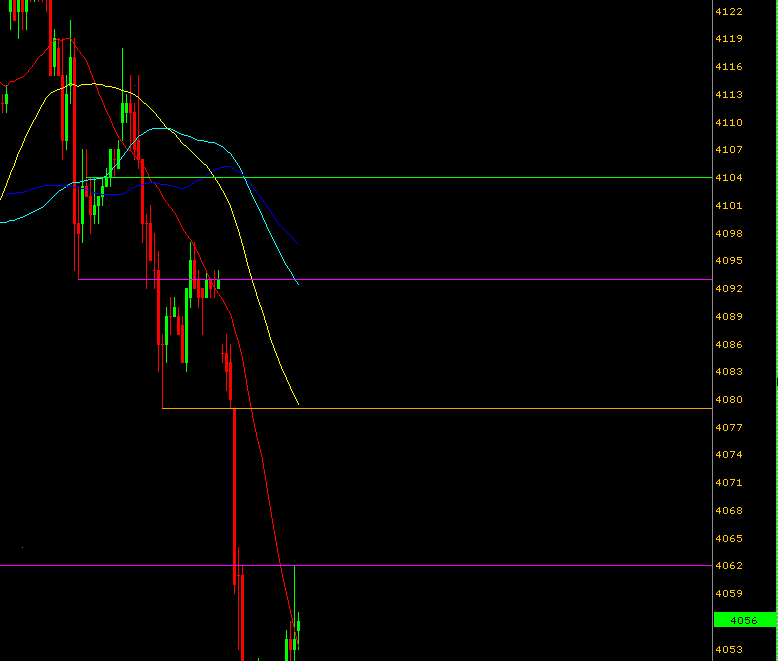This screenshot has width=778, height=661.
Task: Click the 4107 price axis label
Action: click(x=729, y=149)
